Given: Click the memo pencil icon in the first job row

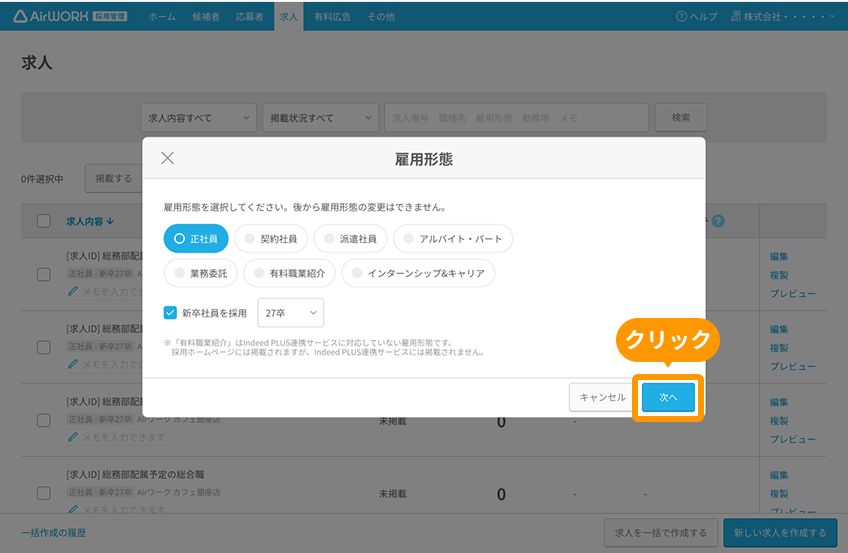Looking at the screenshot, I should (72, 291).
